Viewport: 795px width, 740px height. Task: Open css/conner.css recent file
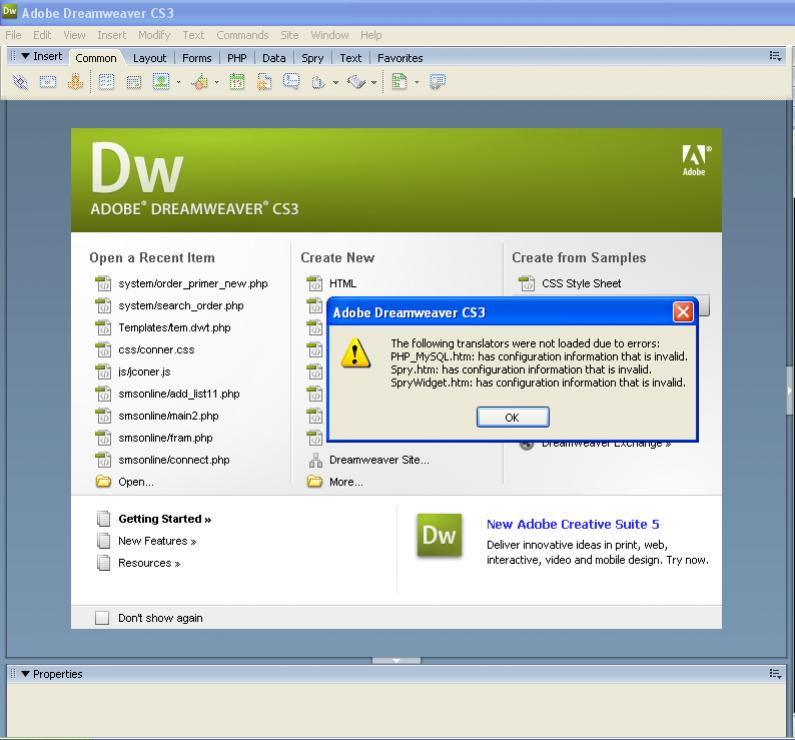coord(156,350)
